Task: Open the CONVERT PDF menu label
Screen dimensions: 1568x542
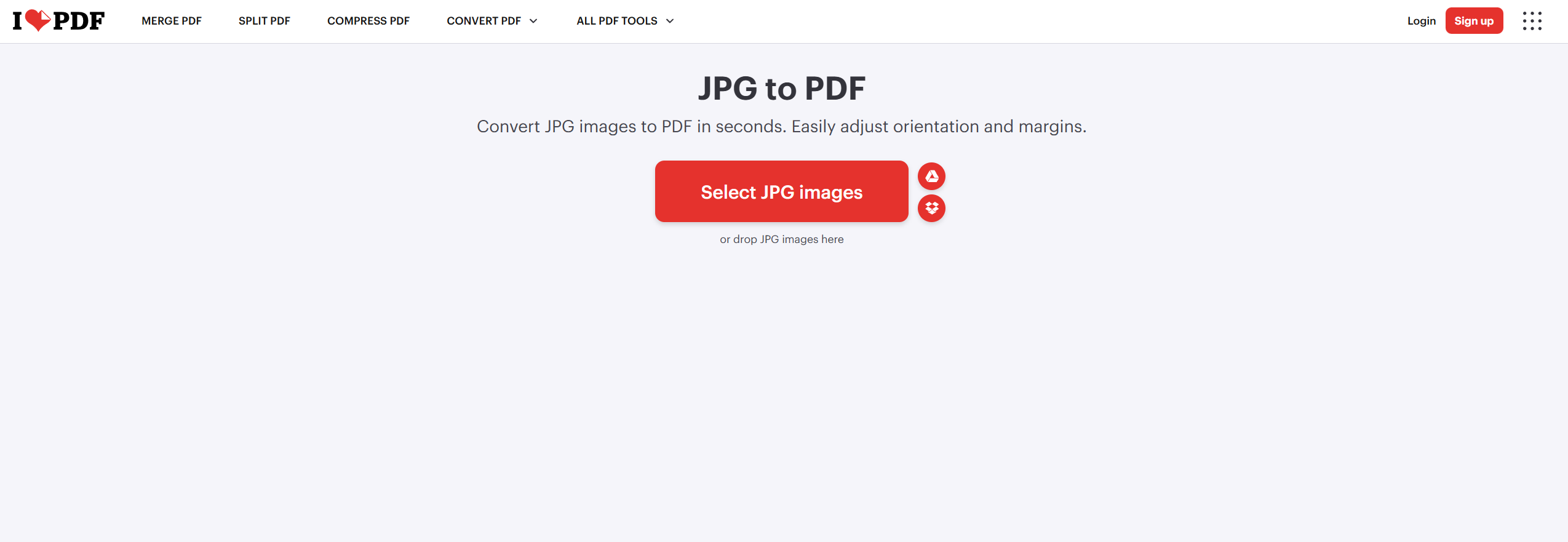Action: [484, 21]
